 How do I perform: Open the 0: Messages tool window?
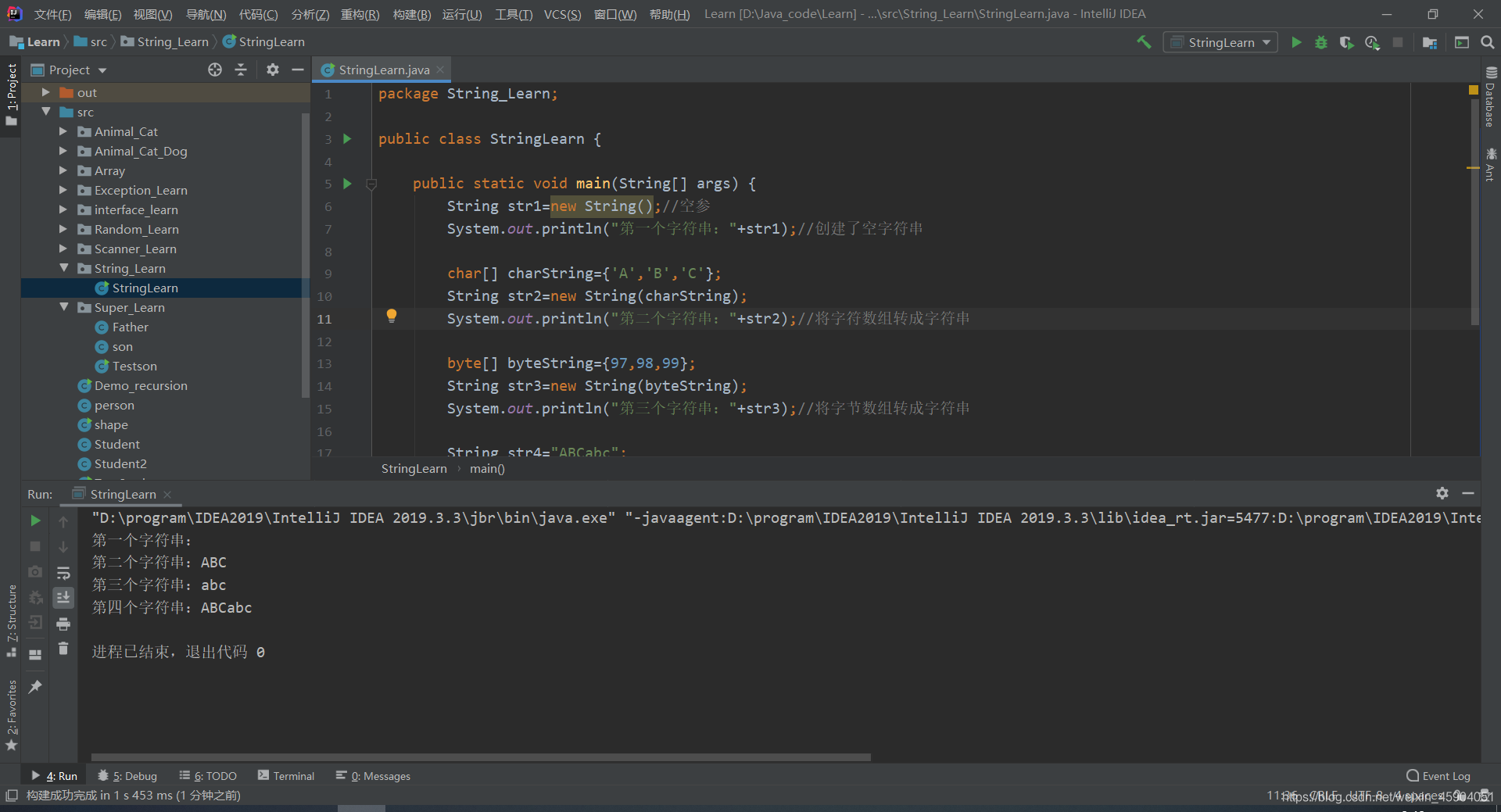click(x=373, y=776)
